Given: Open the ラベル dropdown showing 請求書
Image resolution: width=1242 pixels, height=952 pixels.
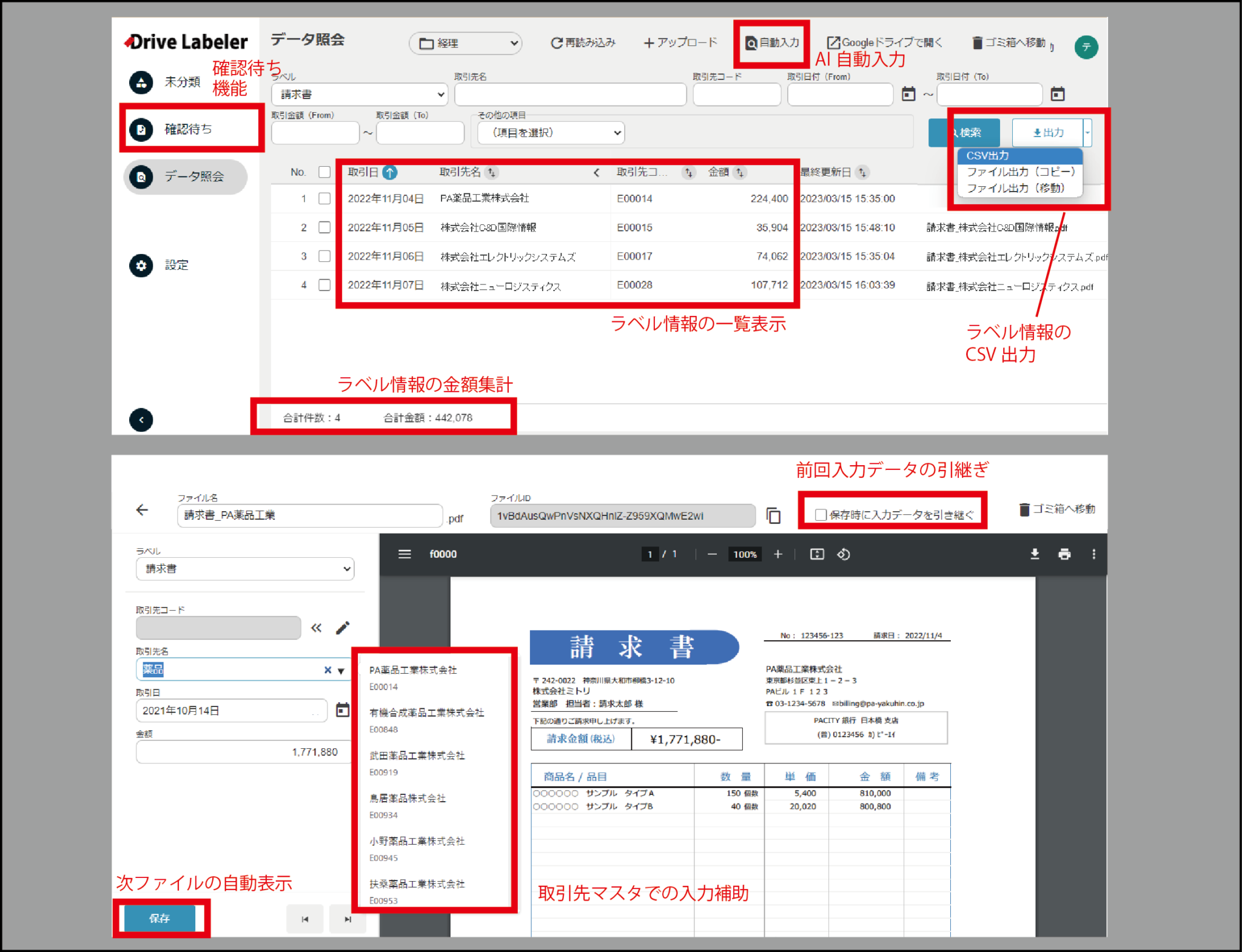Looking at the screenshot, I should (359, 94).
